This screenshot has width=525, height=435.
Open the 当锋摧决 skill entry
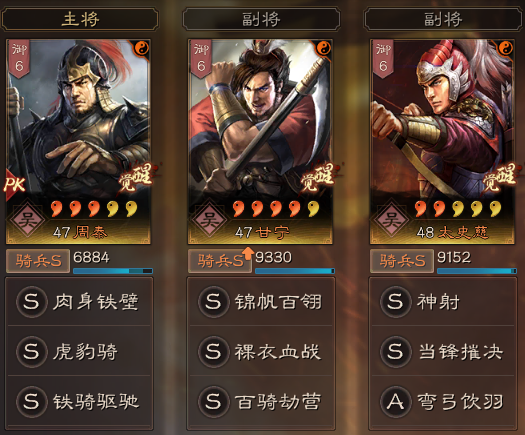(443, 351)
